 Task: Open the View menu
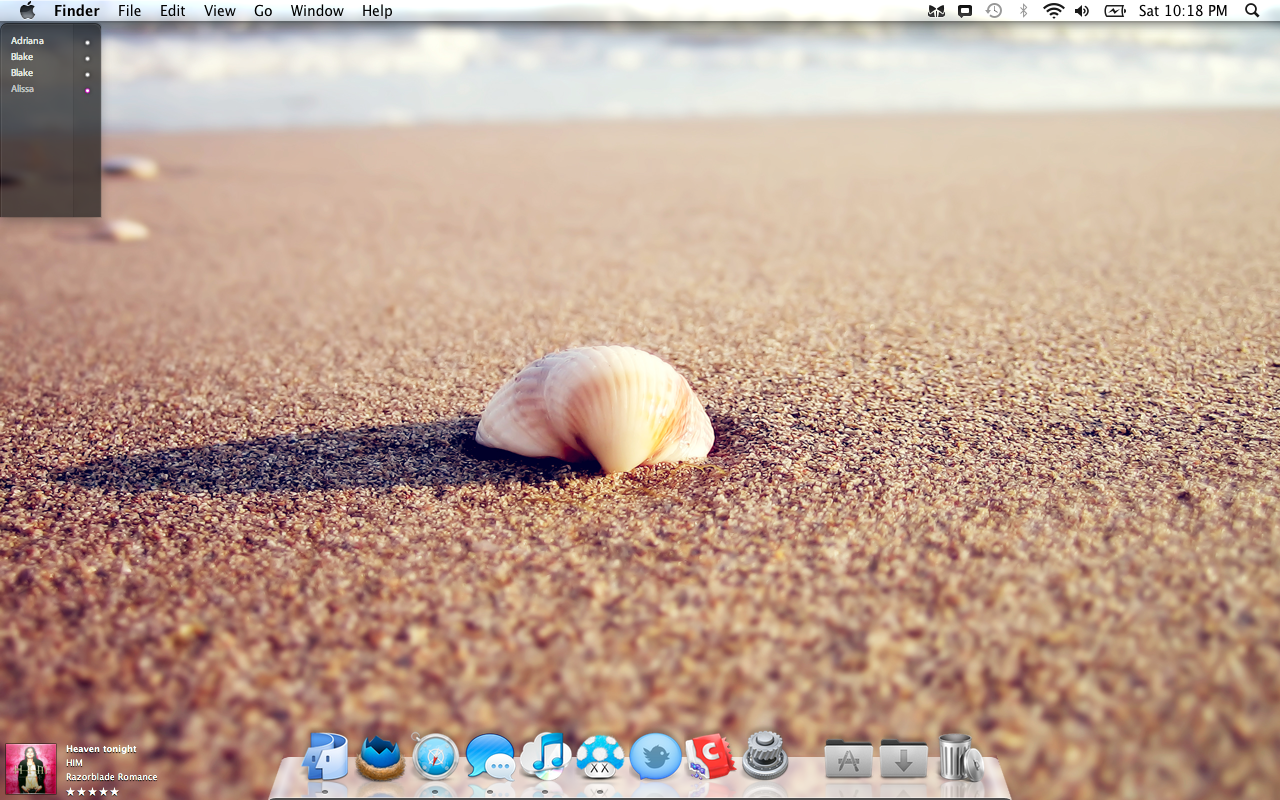[220, 11]
